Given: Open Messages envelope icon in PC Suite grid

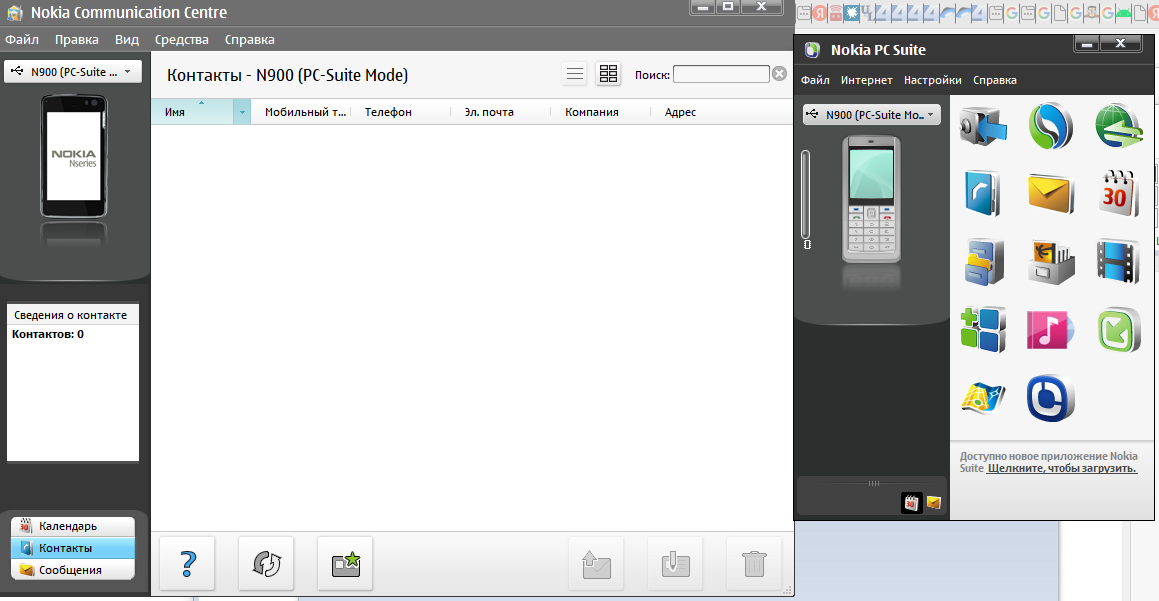Looking at the screenshot, I should coord(1050,194).
